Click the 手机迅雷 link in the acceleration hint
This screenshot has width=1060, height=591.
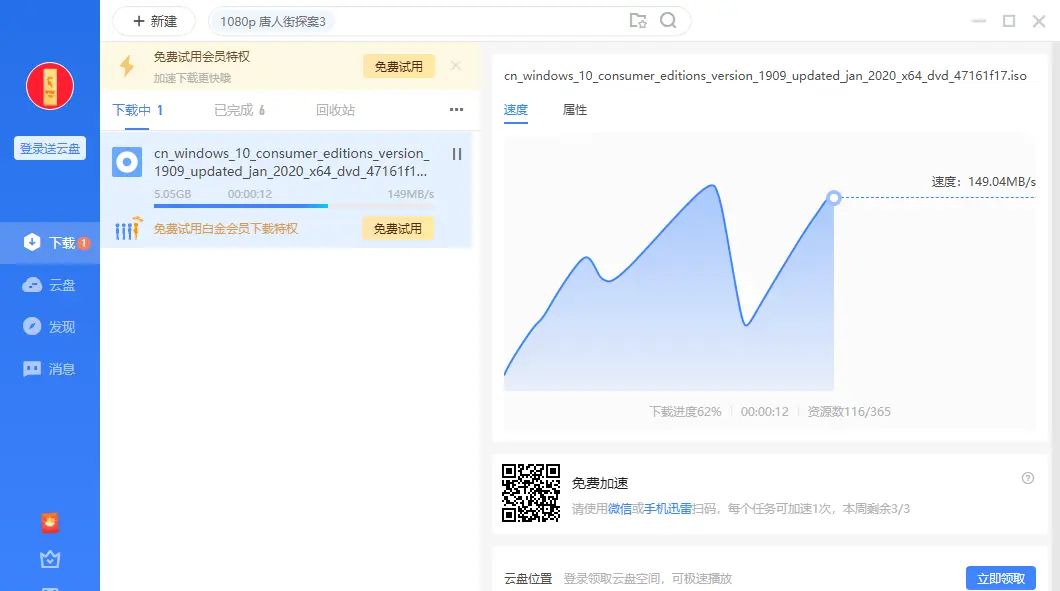668,509
